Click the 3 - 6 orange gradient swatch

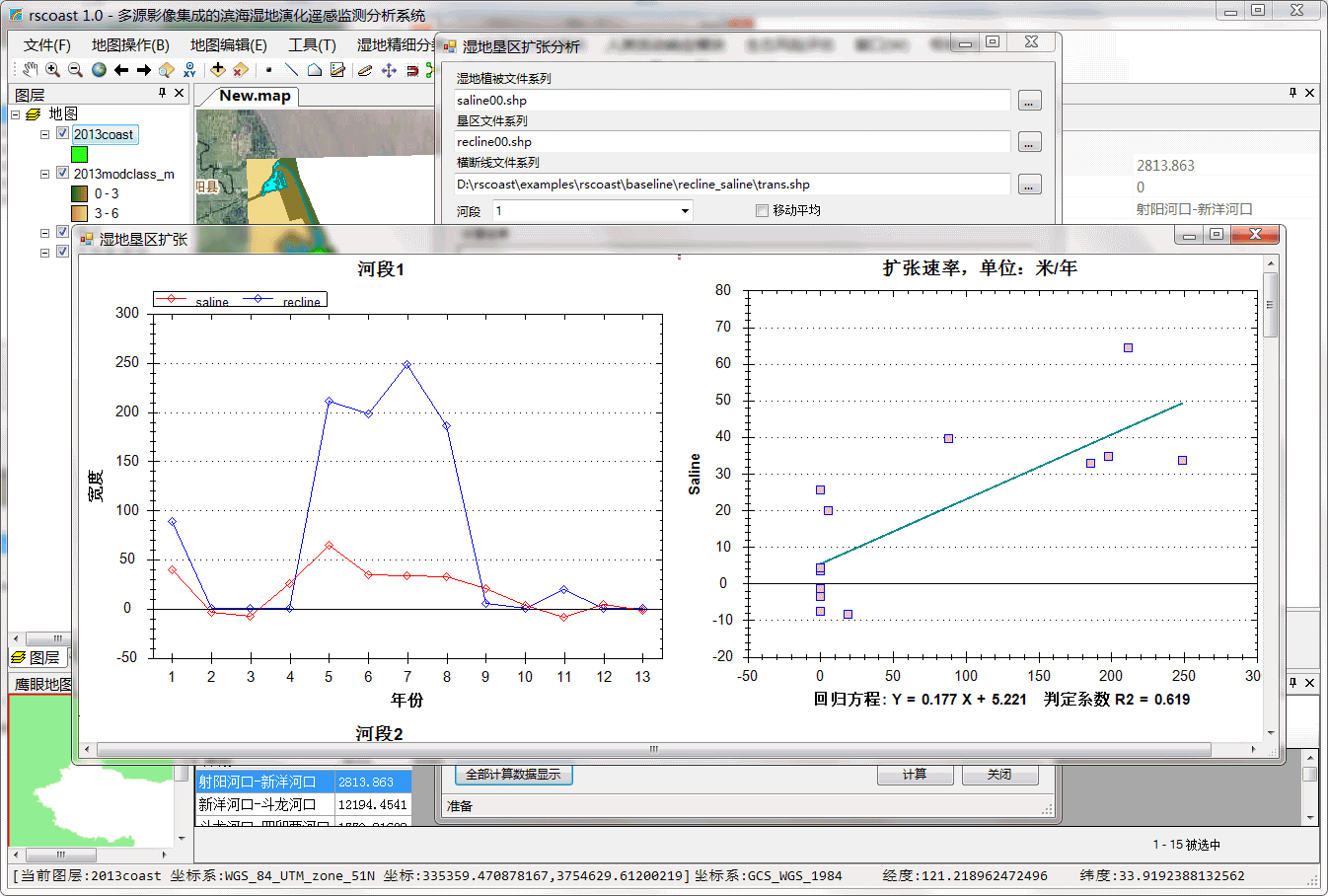79,213
